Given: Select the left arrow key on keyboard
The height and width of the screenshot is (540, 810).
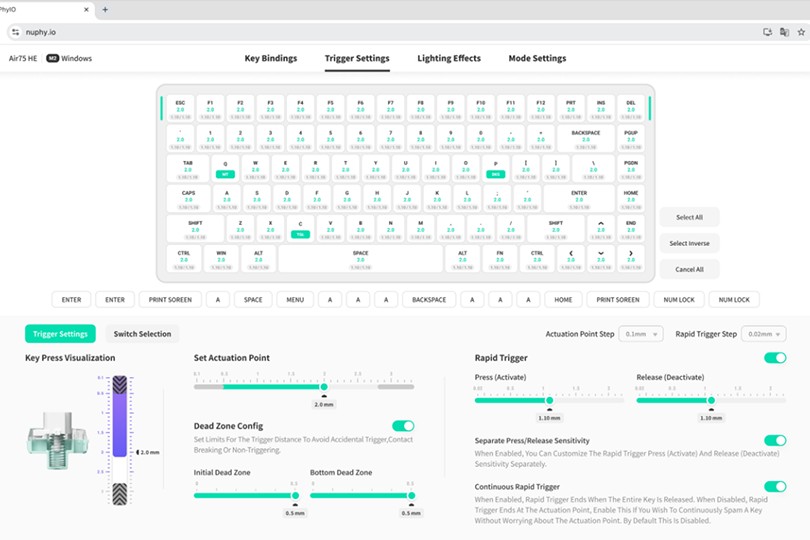Looking at the screenshot, I should (x=571, y=258).
